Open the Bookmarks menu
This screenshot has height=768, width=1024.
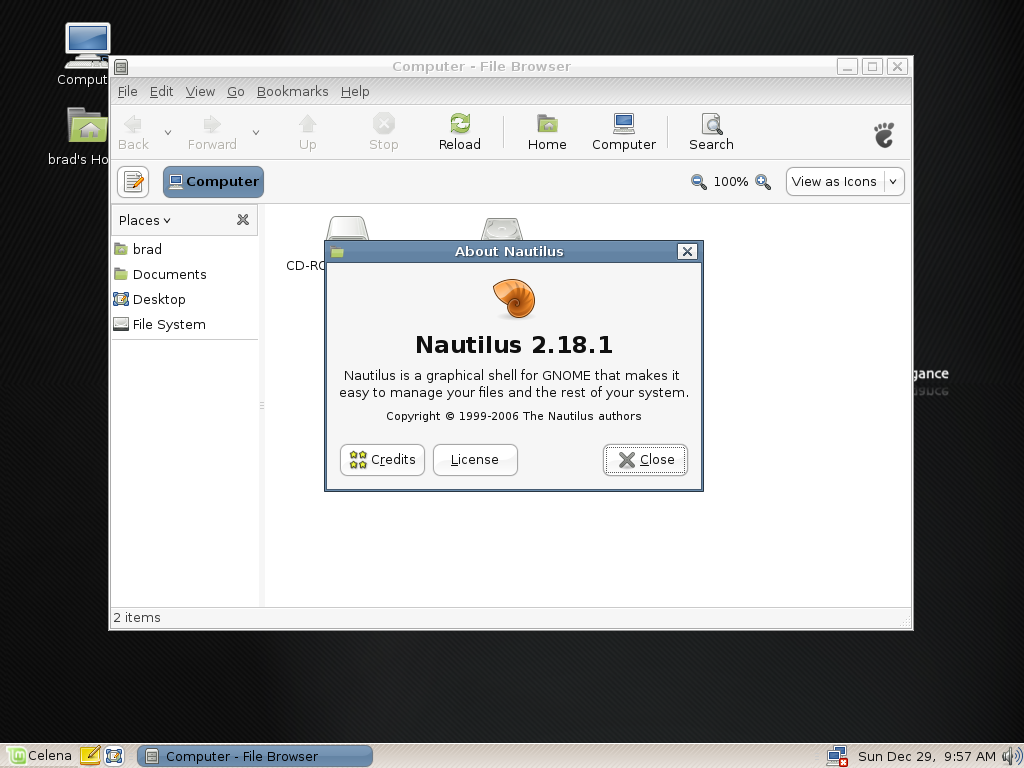tap(293, 91)
